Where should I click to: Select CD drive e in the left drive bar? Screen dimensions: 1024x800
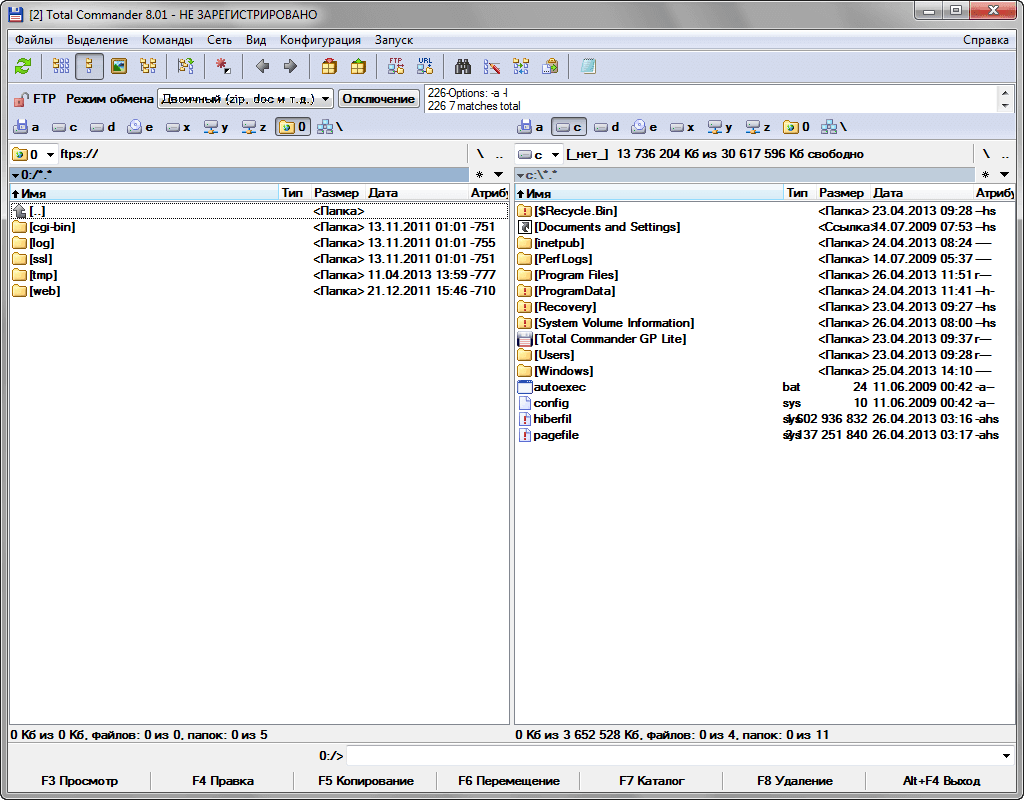point(140,127)
